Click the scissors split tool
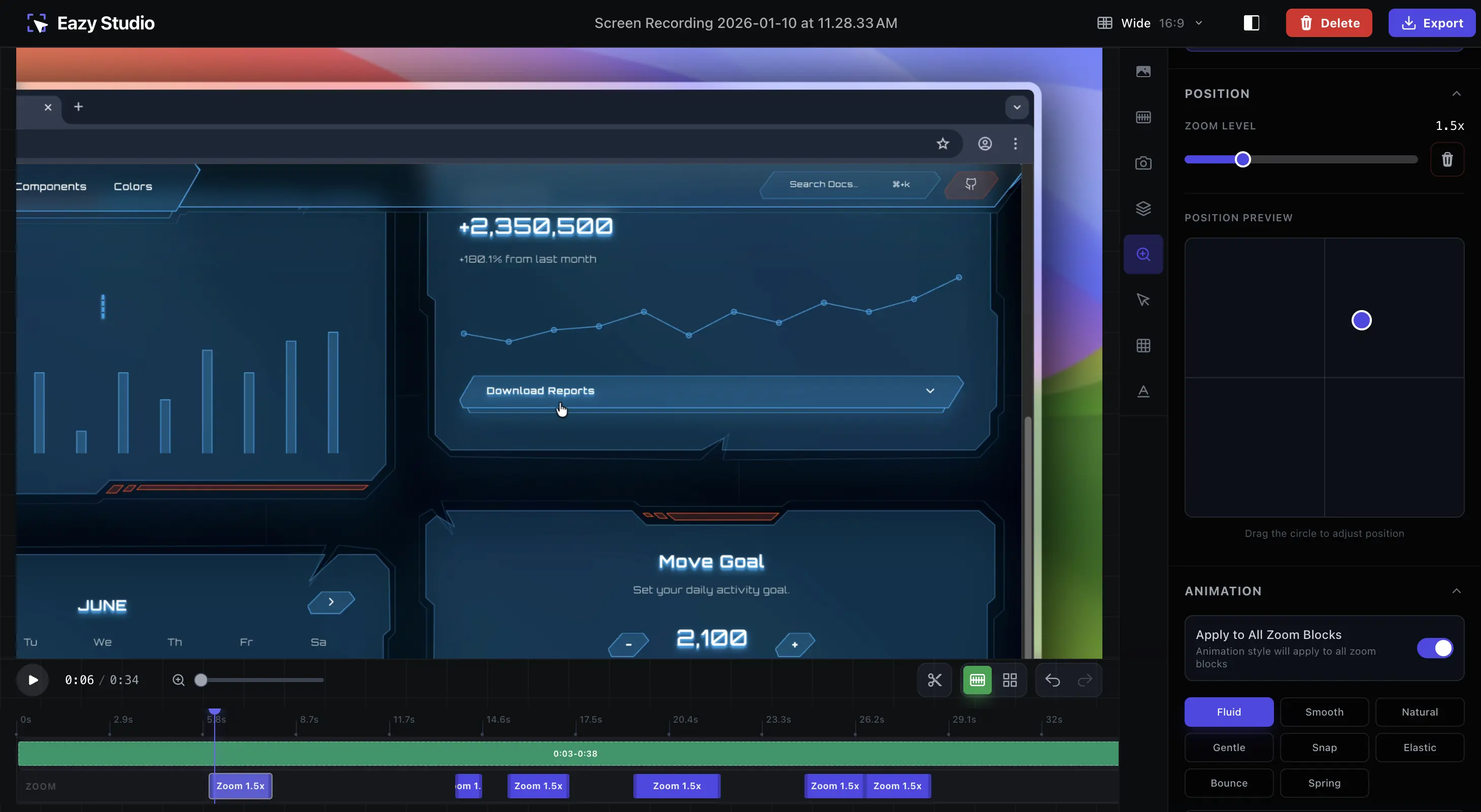The height and width of the screenshot is (812, 1481). click(934, 681)
